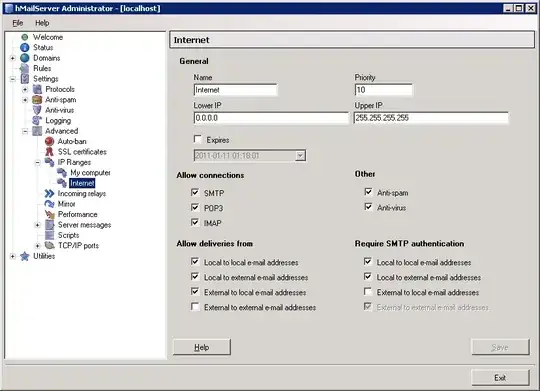Screen dimensions: 540x391
Task: Click the Lower IP input field
Action: pyautogui.click(x=271, y=118)
